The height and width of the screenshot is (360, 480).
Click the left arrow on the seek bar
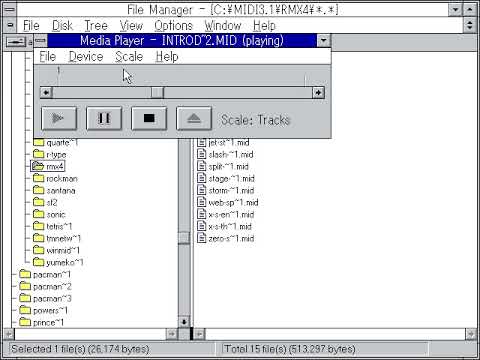click(46, 92)
